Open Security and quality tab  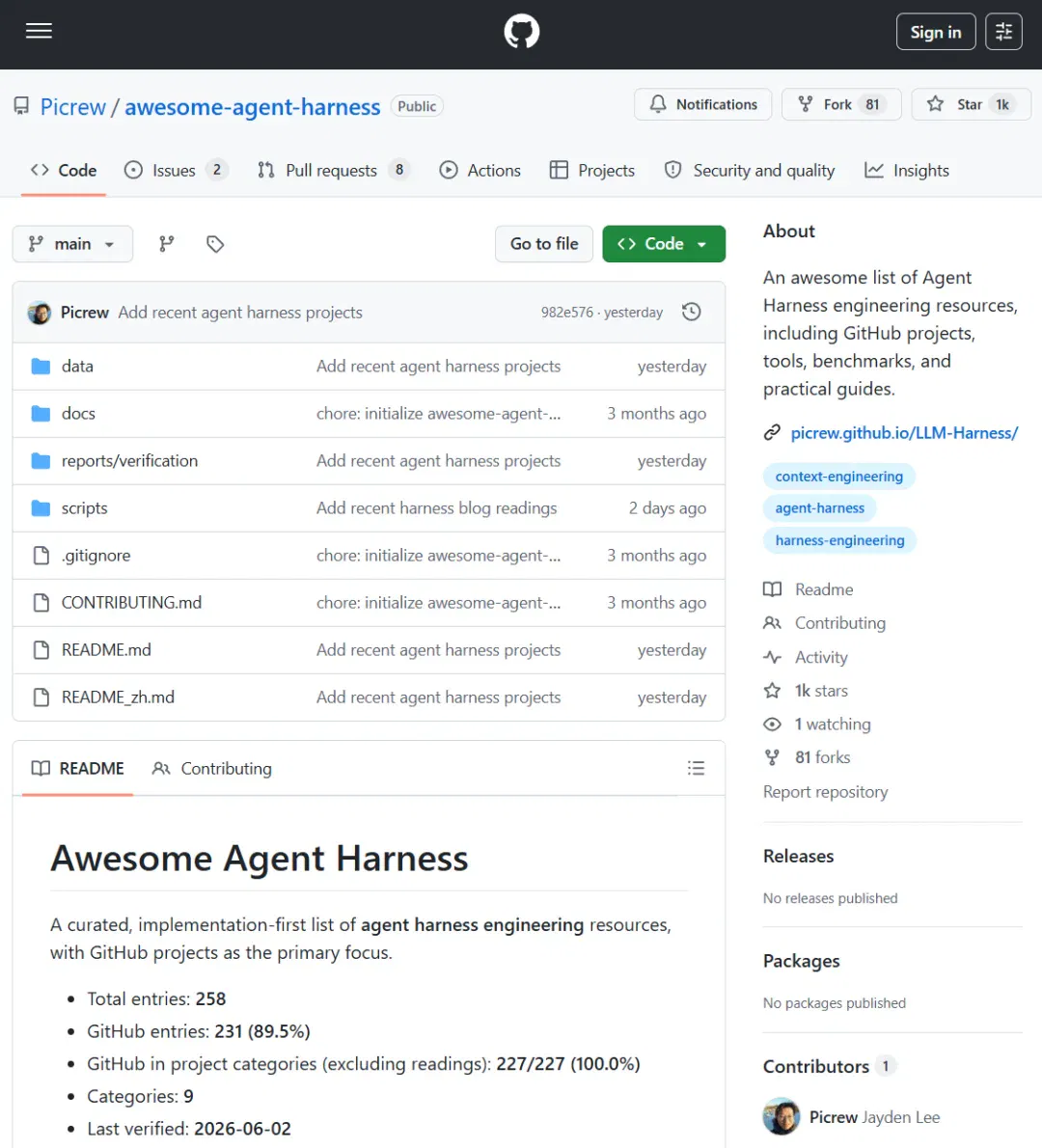click(750, 171)
